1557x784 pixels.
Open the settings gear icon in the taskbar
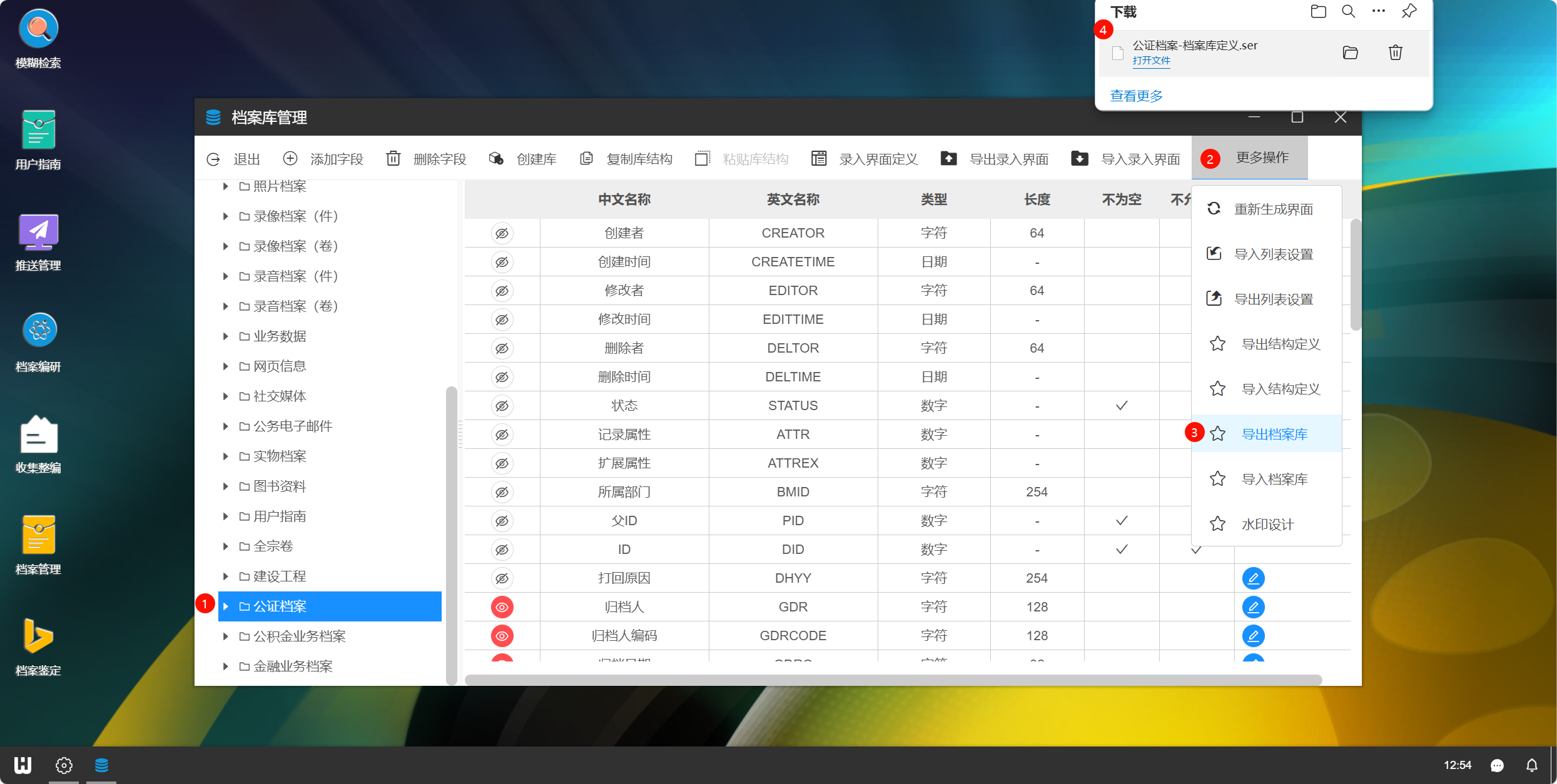pyautogui.click(x=64, y=765)
